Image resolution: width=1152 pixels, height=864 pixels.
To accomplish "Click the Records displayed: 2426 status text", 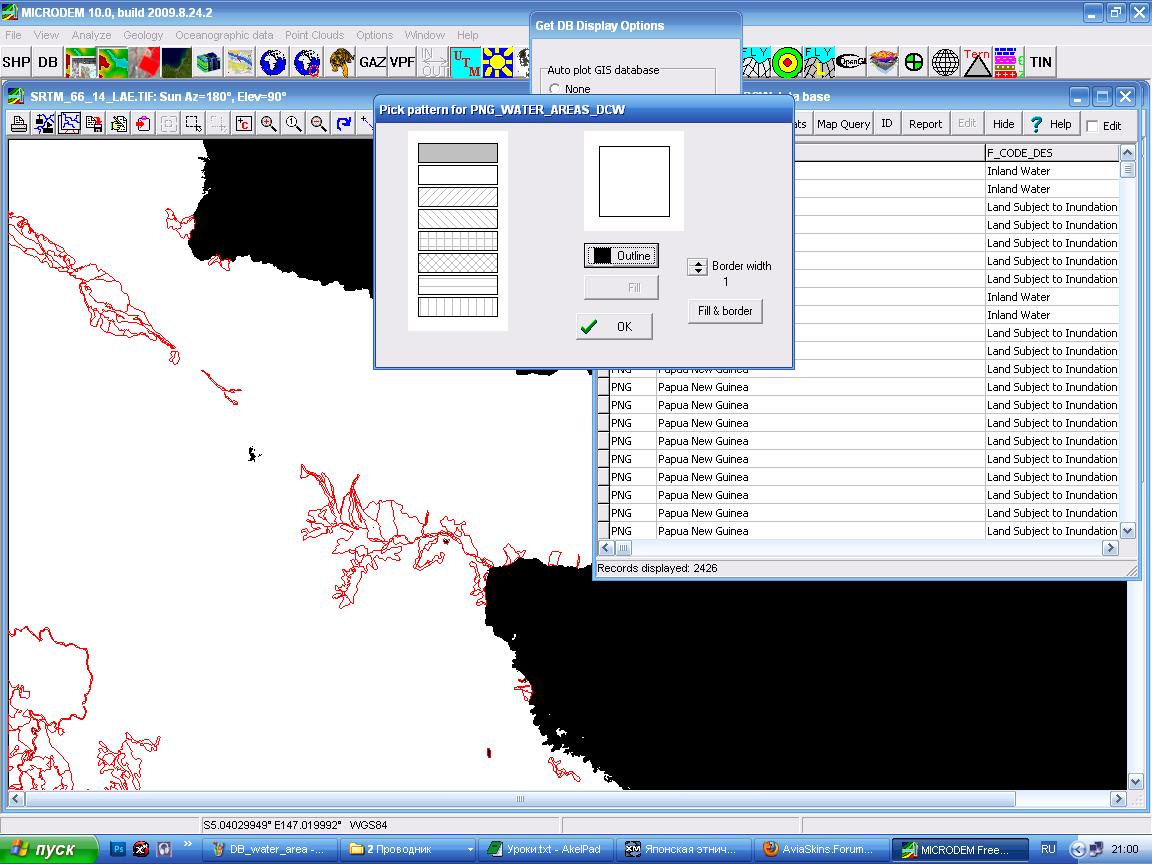I will click(658, 568).
